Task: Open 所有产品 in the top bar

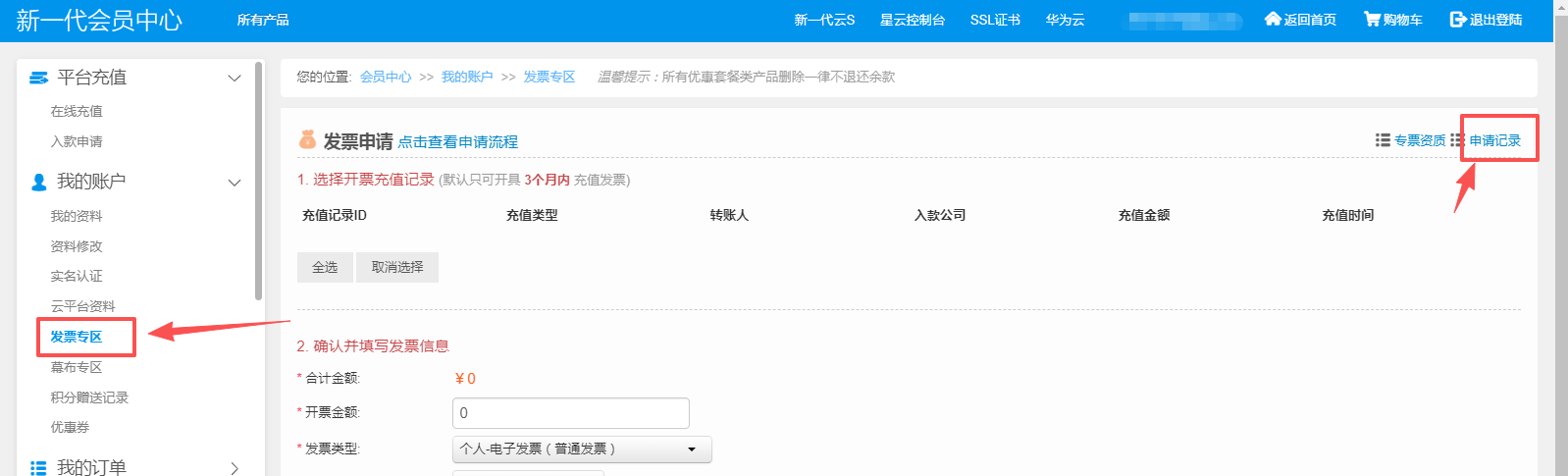Action: click(263, 20)
